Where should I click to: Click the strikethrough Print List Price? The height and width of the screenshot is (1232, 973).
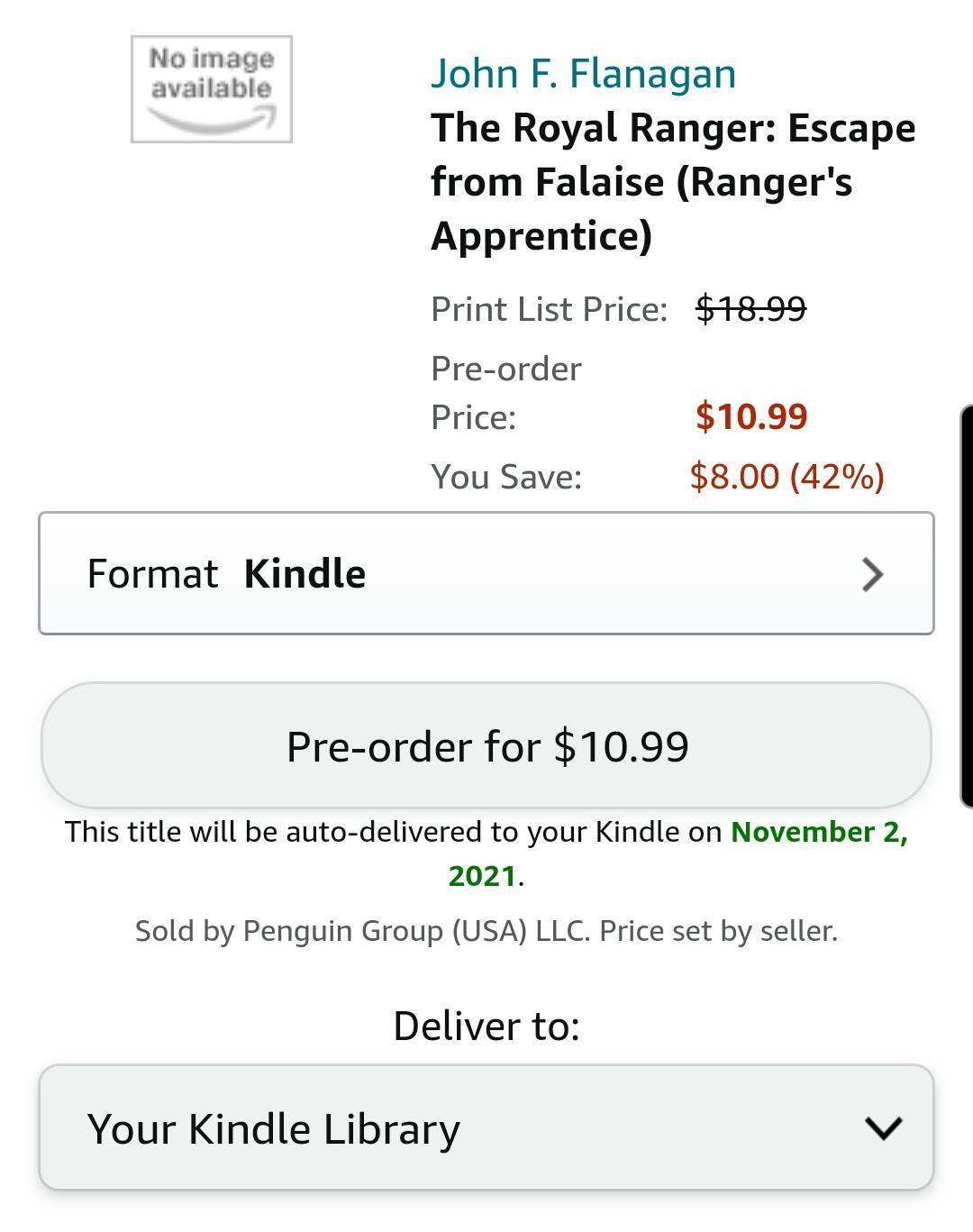[x=750, y=307]
